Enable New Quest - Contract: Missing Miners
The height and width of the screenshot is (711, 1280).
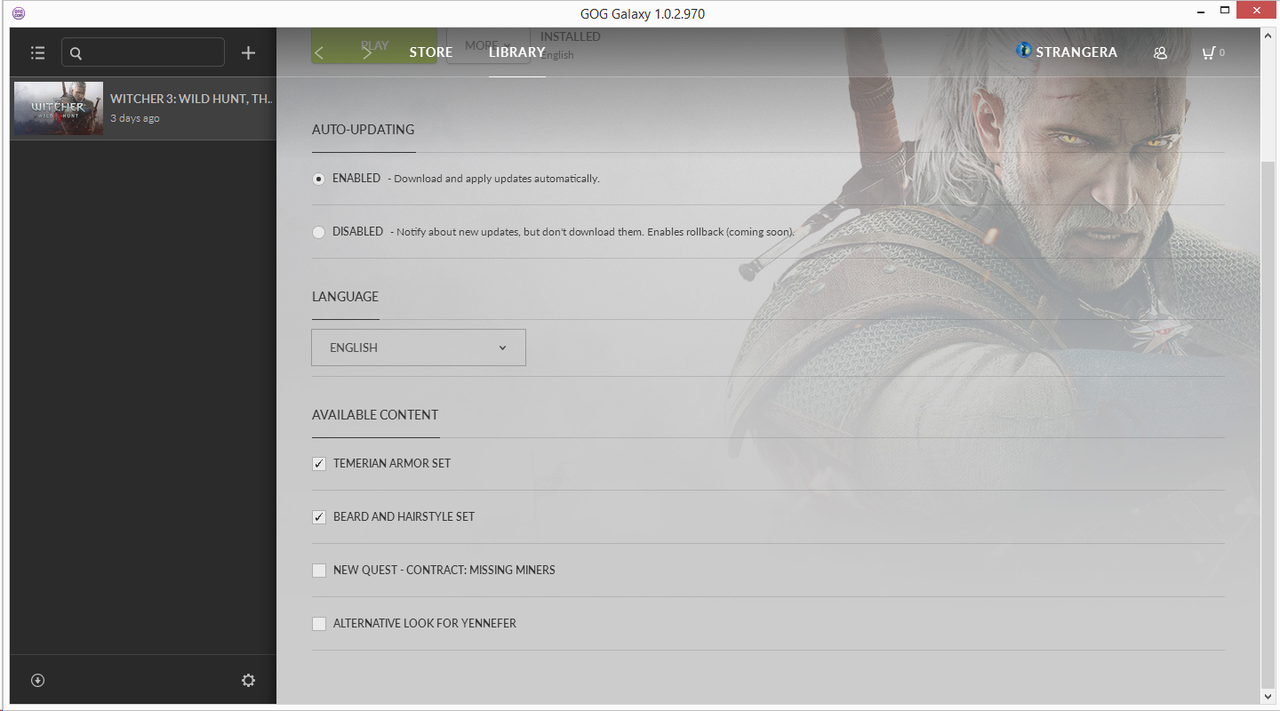tap(319, 570)
